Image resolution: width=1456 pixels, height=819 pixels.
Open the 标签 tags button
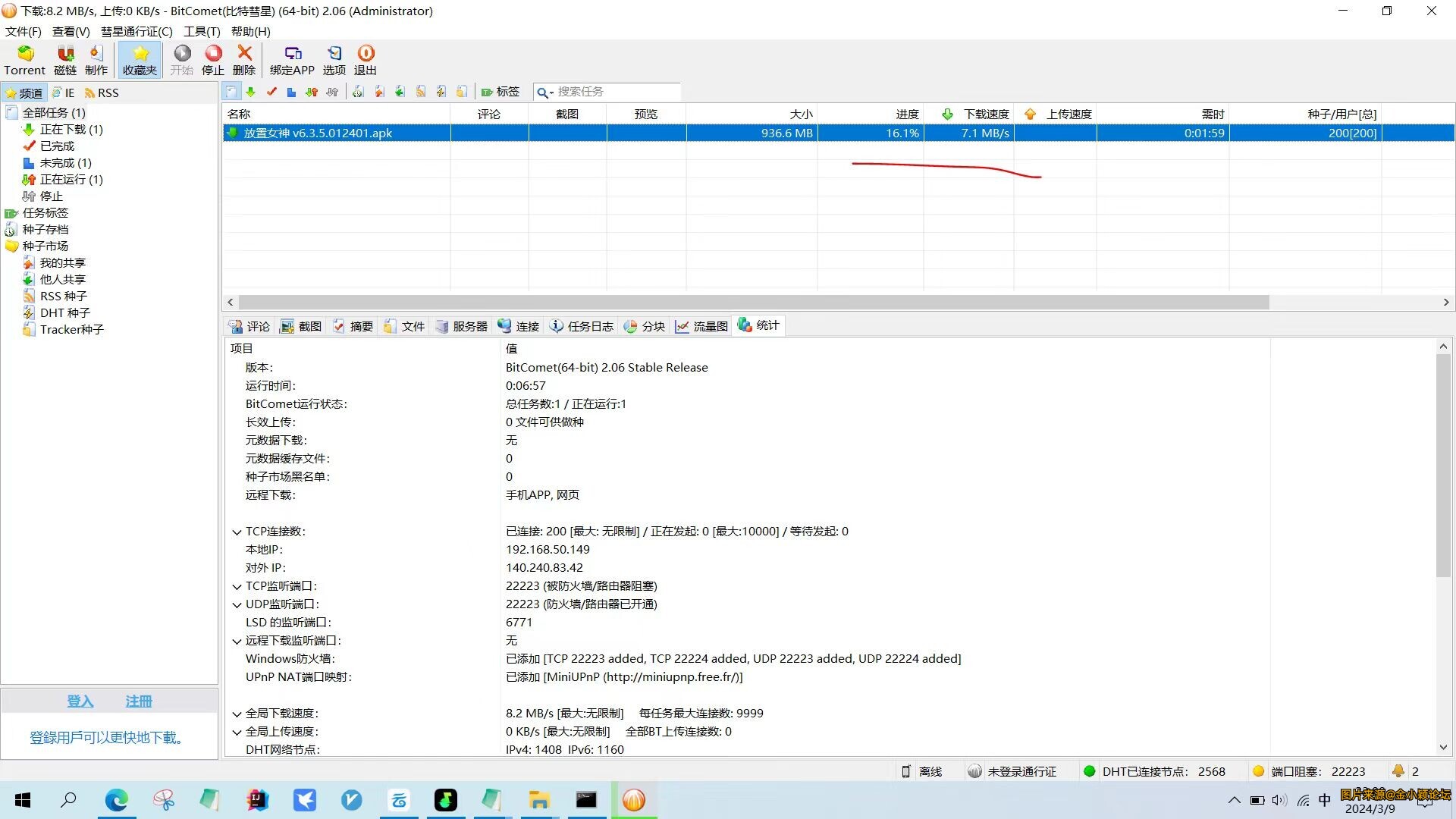tap(500, 92)
